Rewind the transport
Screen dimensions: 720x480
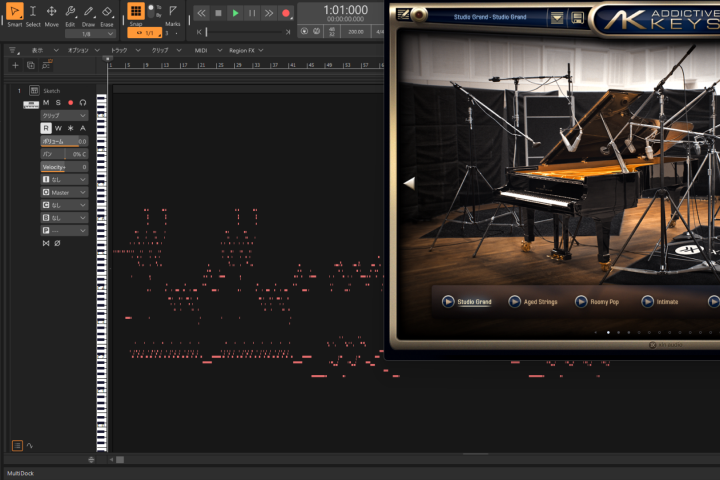point(202,13)
